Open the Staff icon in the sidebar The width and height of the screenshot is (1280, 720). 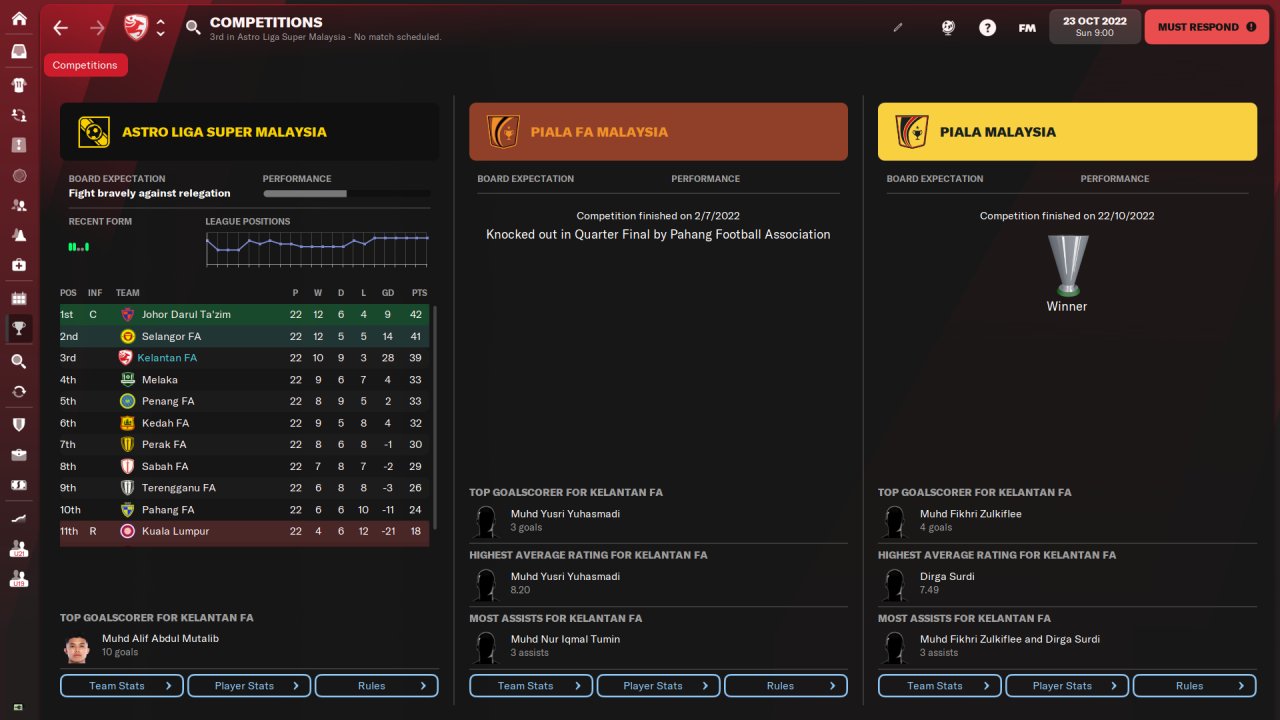(18, 205)
